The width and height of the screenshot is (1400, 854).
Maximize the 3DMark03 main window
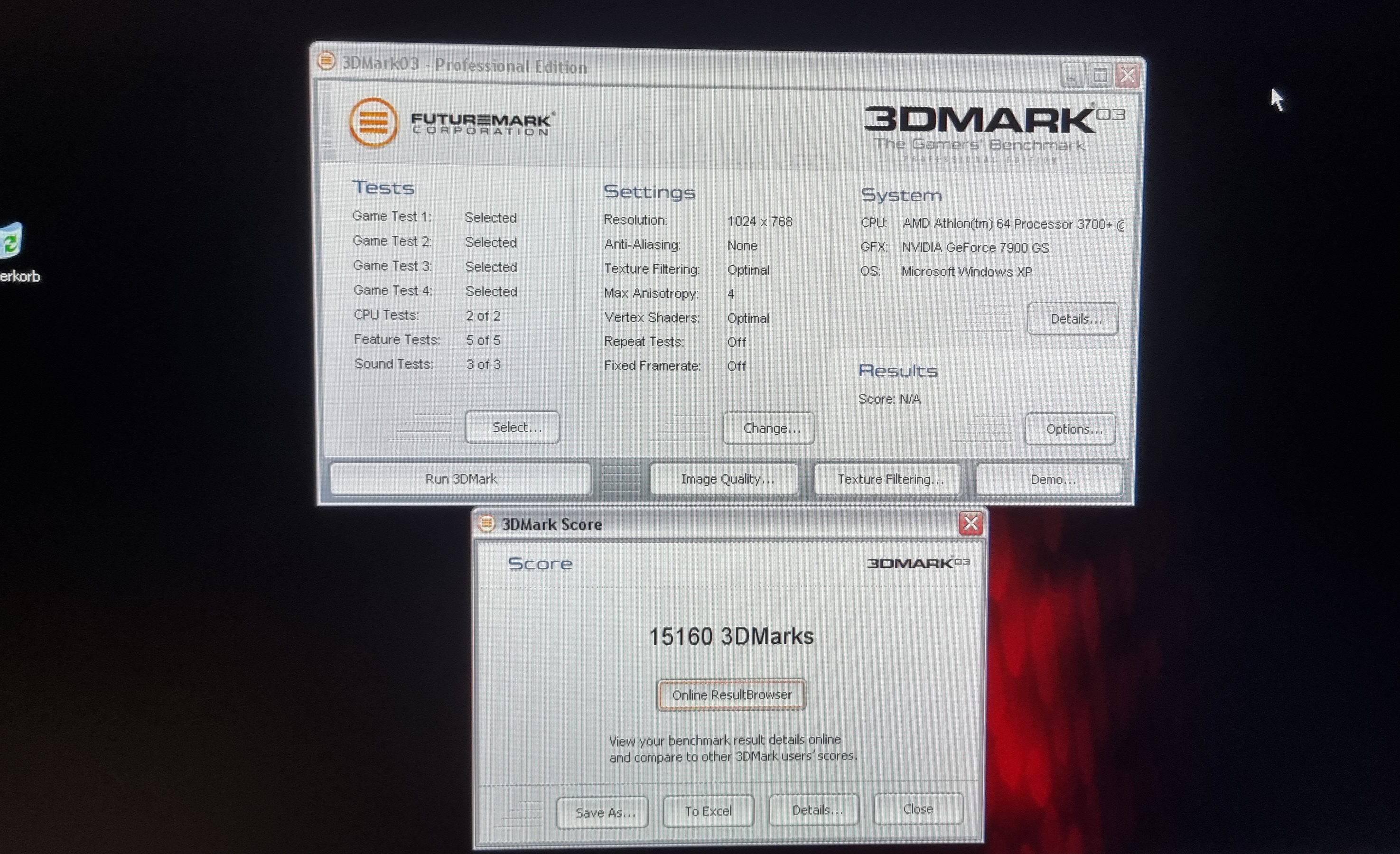(1100, 75)
